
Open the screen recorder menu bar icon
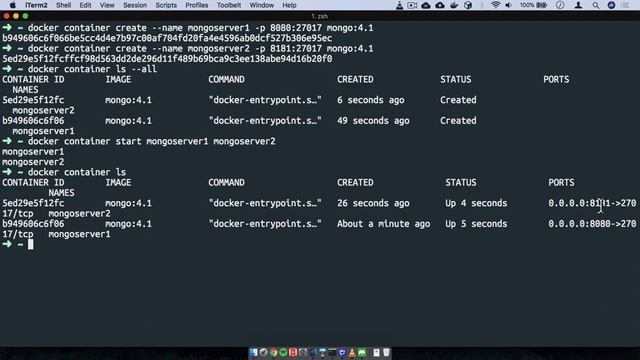[412, 5]
